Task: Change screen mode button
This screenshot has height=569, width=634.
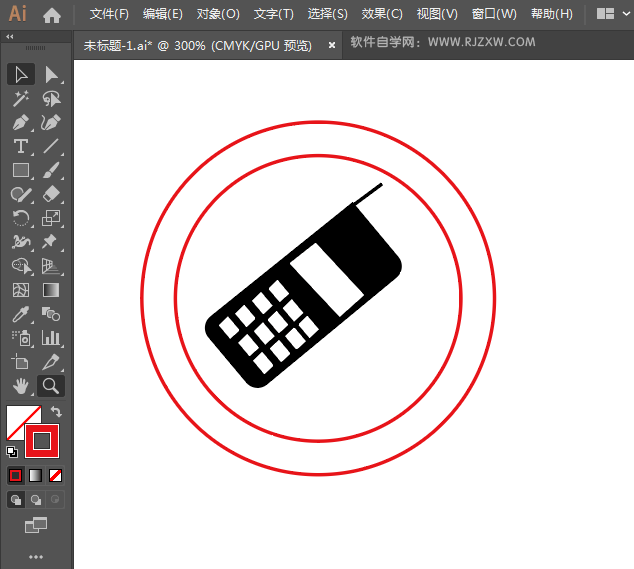Action: click(x=36, y=525)
